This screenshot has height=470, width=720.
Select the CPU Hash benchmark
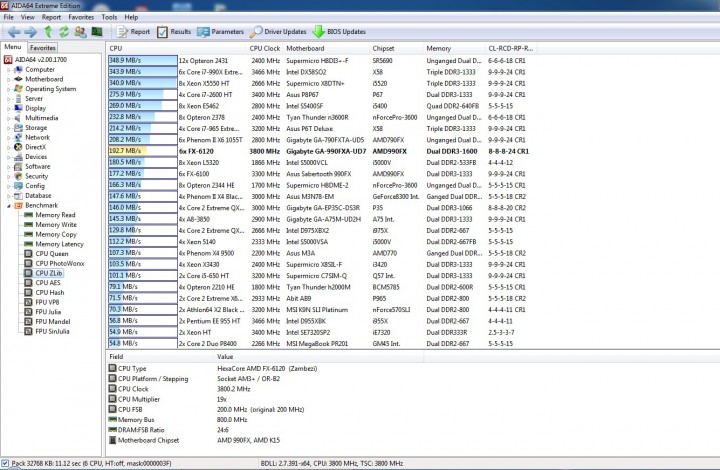click(x=50, y=292)
